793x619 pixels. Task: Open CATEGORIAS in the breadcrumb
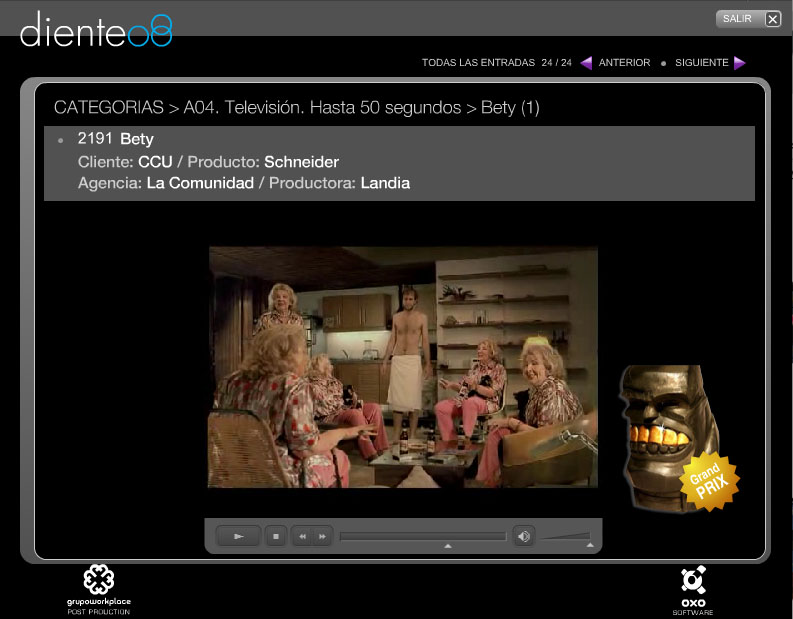pyautogui.click(x=109, y=107)
